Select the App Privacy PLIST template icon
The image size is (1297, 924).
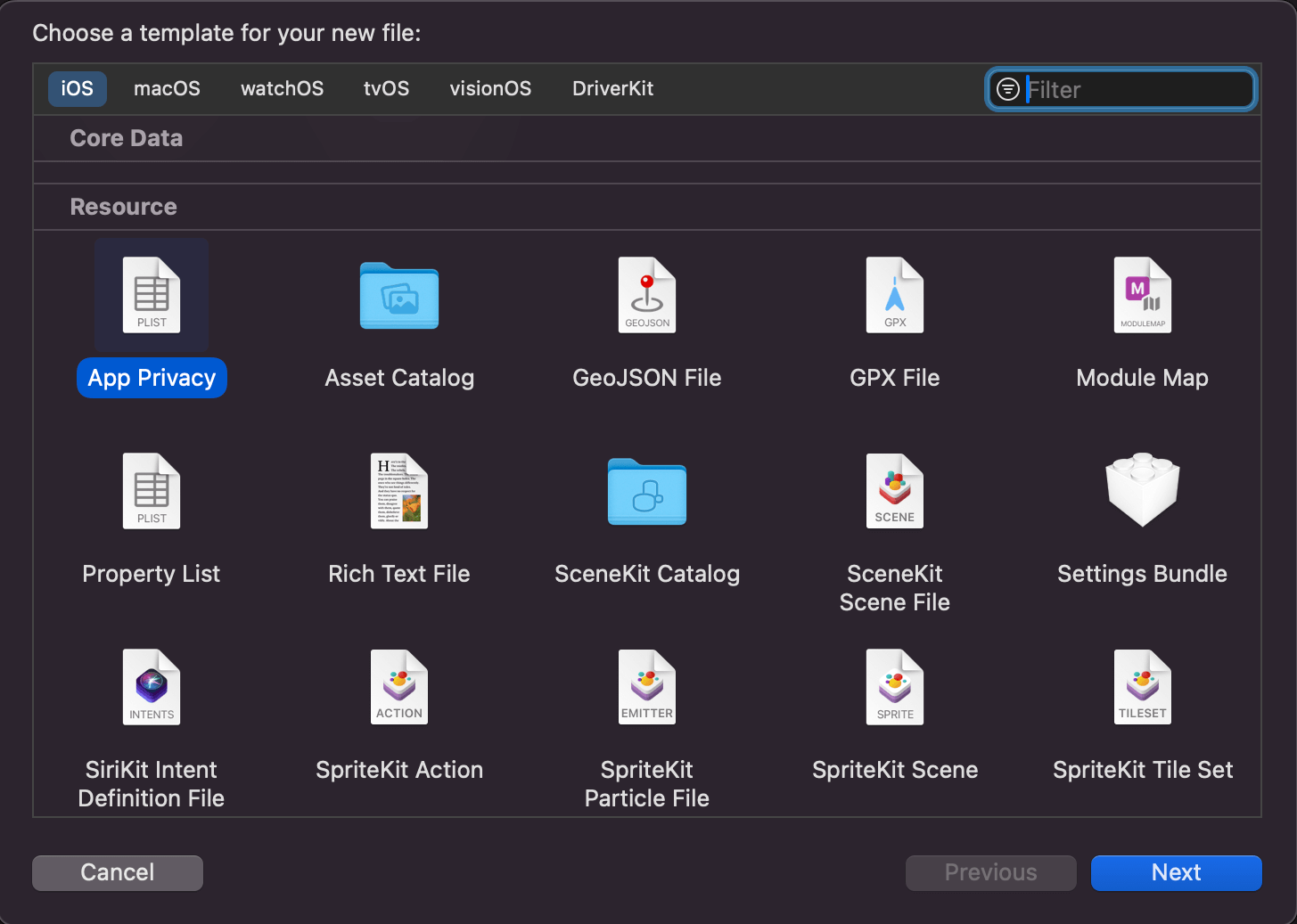(x=152, y=295)
